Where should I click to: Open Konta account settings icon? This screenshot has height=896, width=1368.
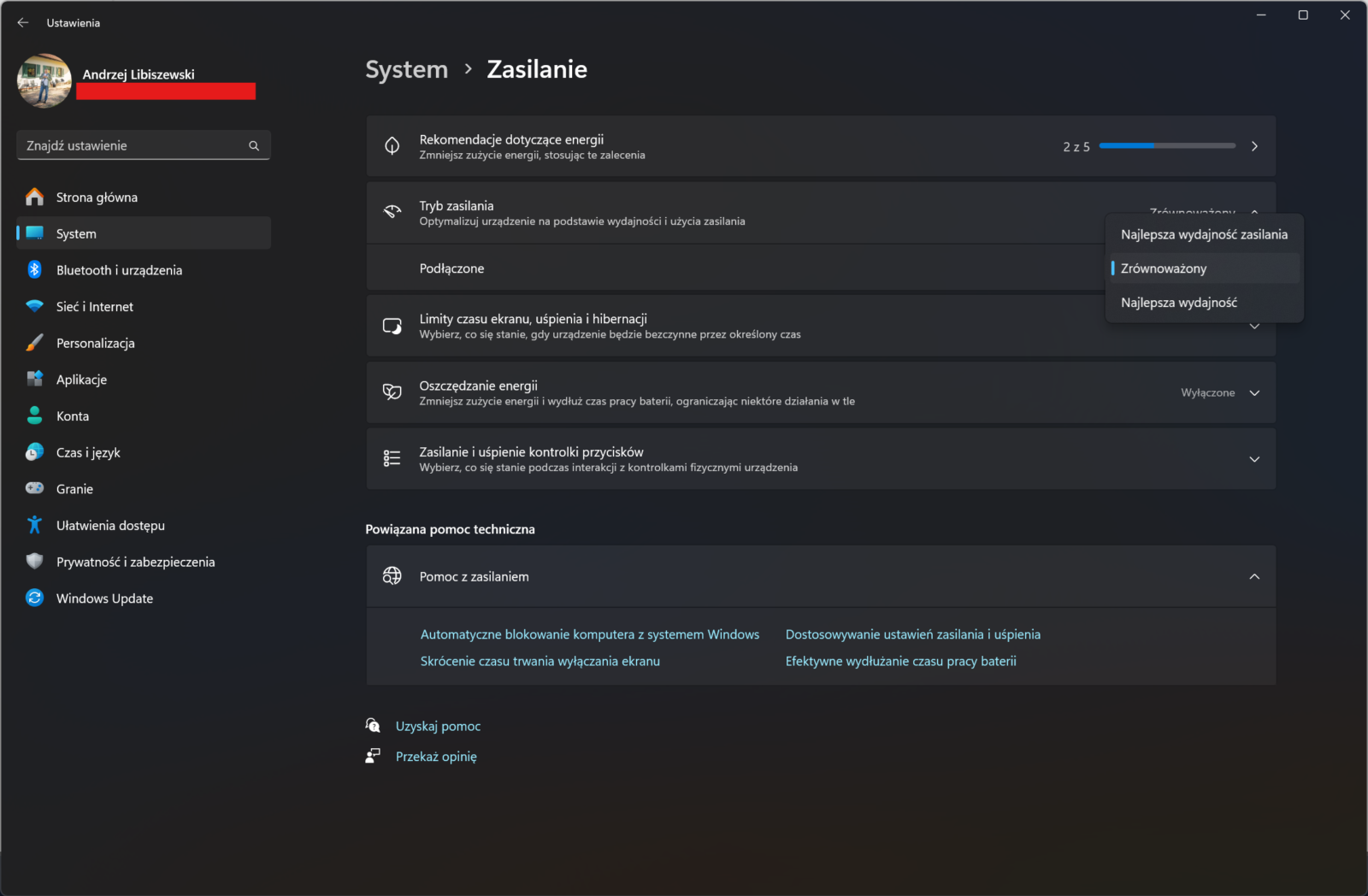pyautogui.click(x=34, y=416)
